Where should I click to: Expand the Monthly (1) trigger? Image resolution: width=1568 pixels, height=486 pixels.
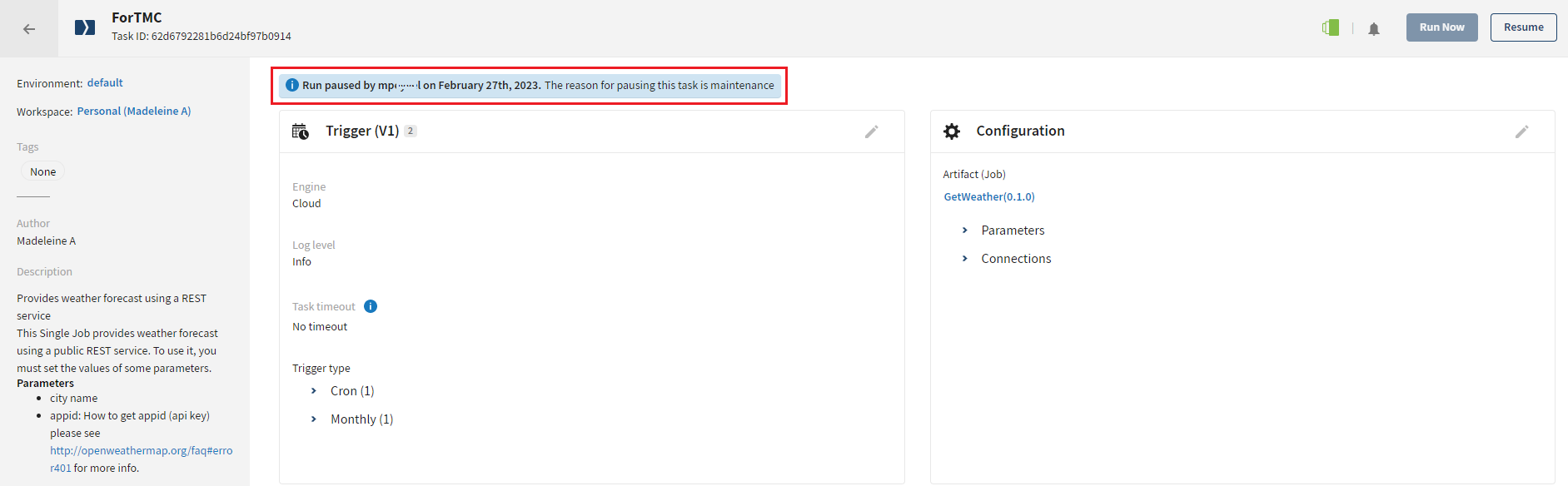(314, 419)
